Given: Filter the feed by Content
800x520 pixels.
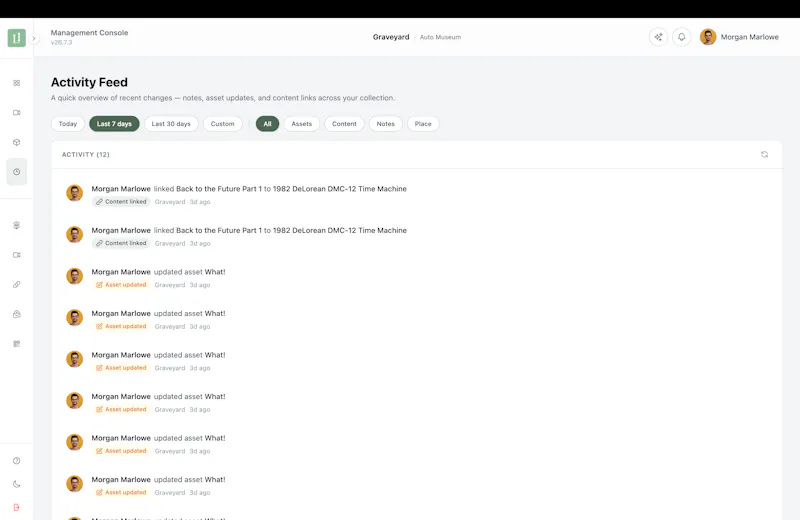Looking at the screenshot, I should [344, 124].
